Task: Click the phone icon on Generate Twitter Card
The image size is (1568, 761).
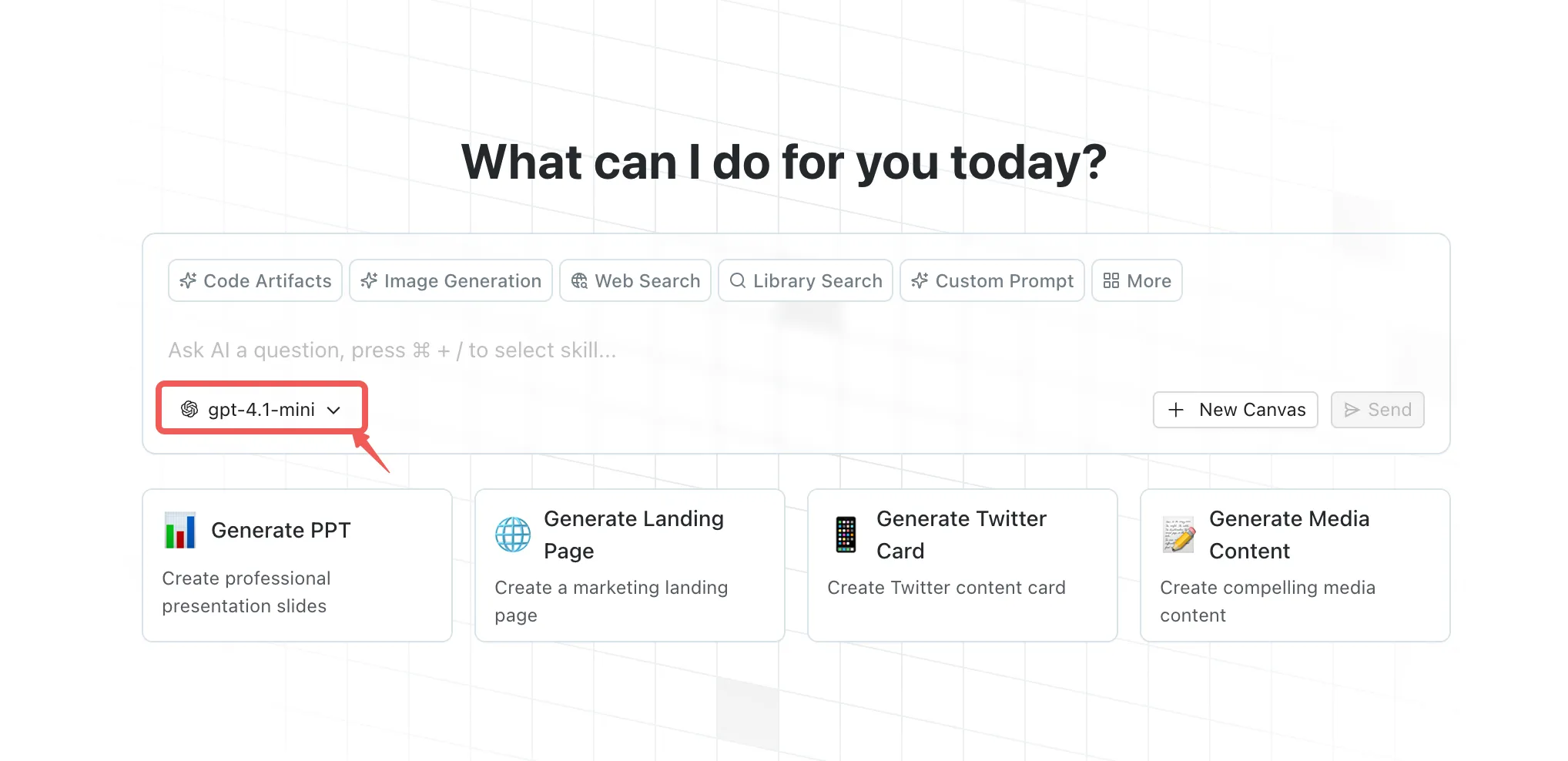Action: (x=846, y=535)
